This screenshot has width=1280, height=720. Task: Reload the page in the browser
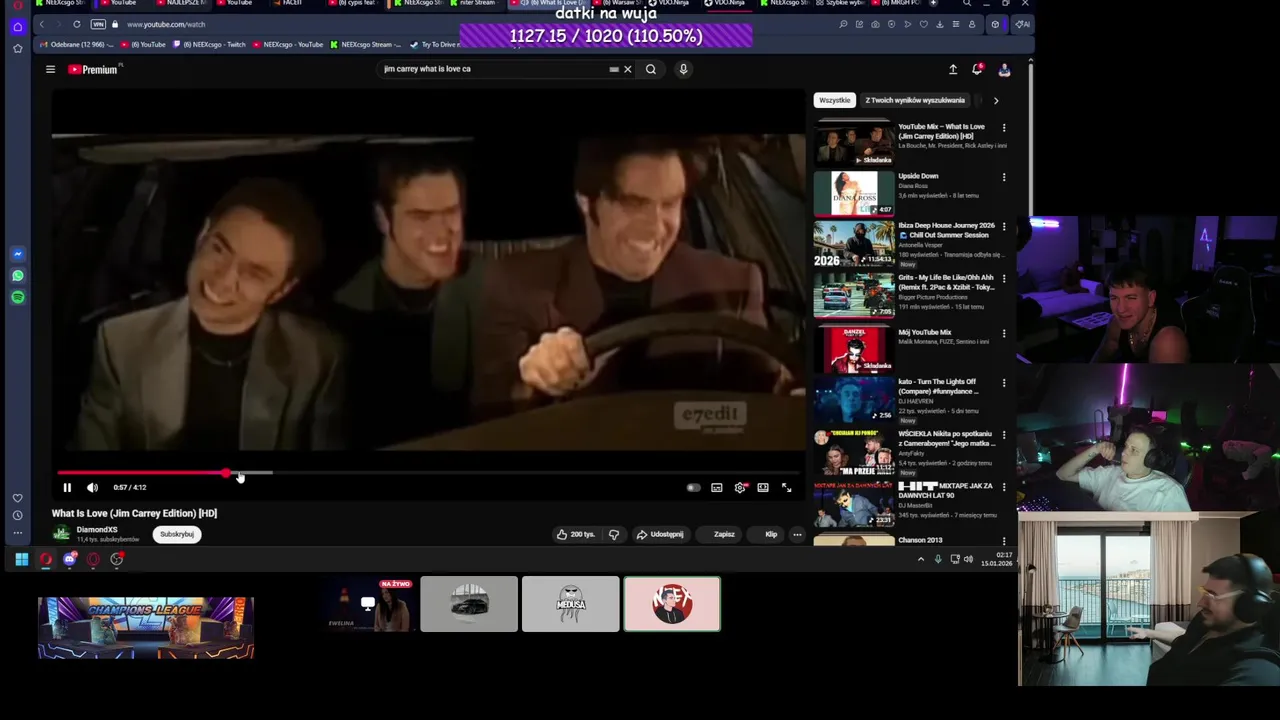click(x=77, y=24)
